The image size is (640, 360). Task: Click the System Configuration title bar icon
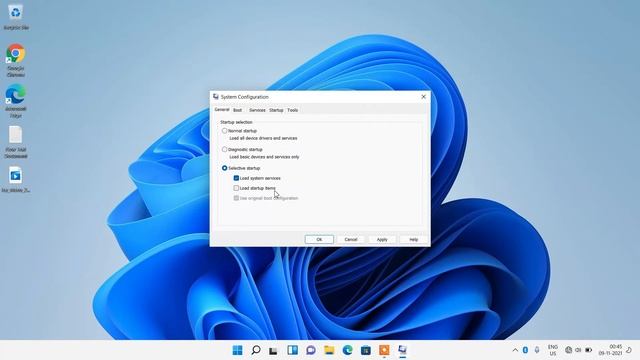pos(216,97)
